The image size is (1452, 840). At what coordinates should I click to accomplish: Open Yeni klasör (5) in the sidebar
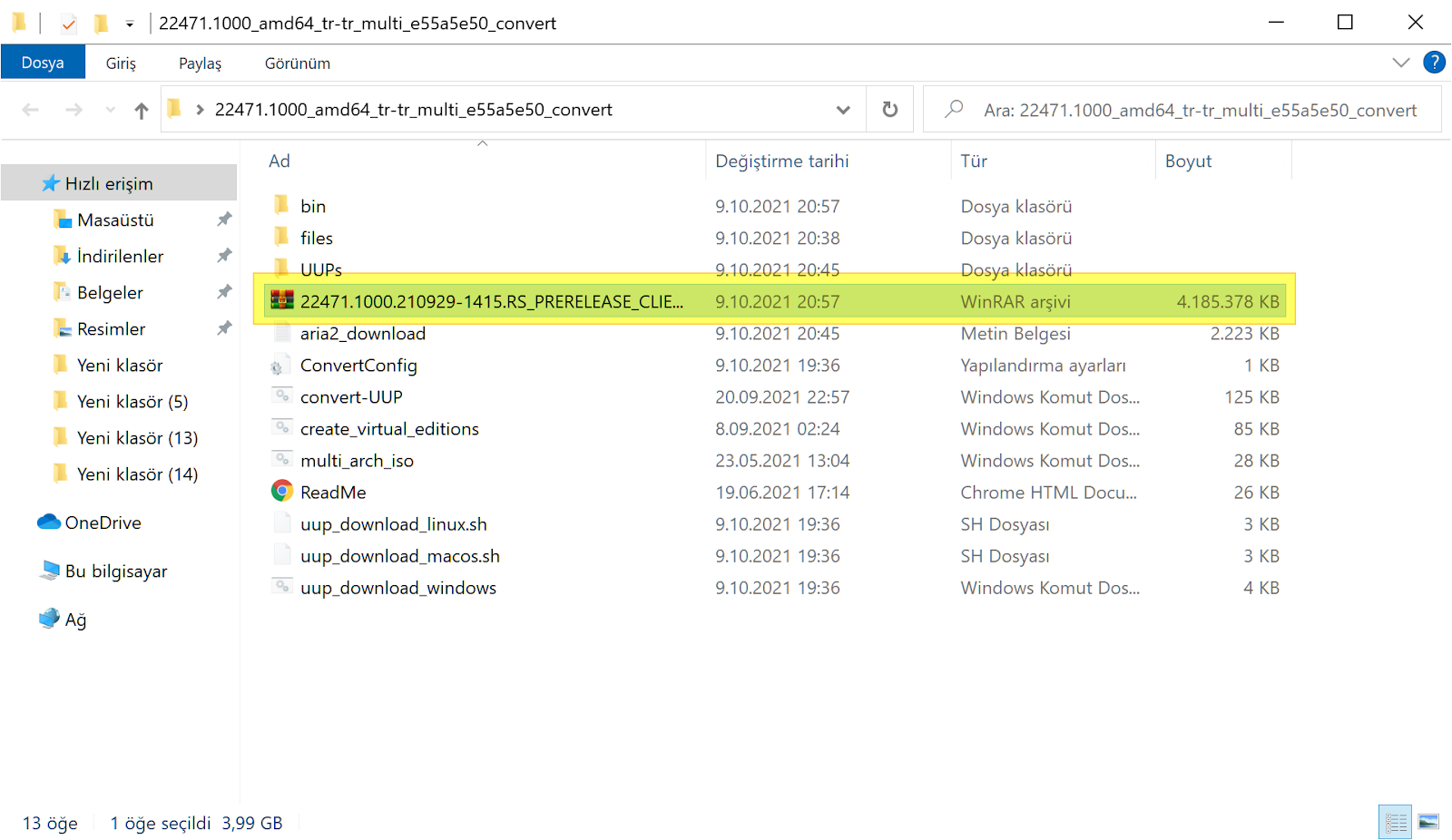coord(132,401)
